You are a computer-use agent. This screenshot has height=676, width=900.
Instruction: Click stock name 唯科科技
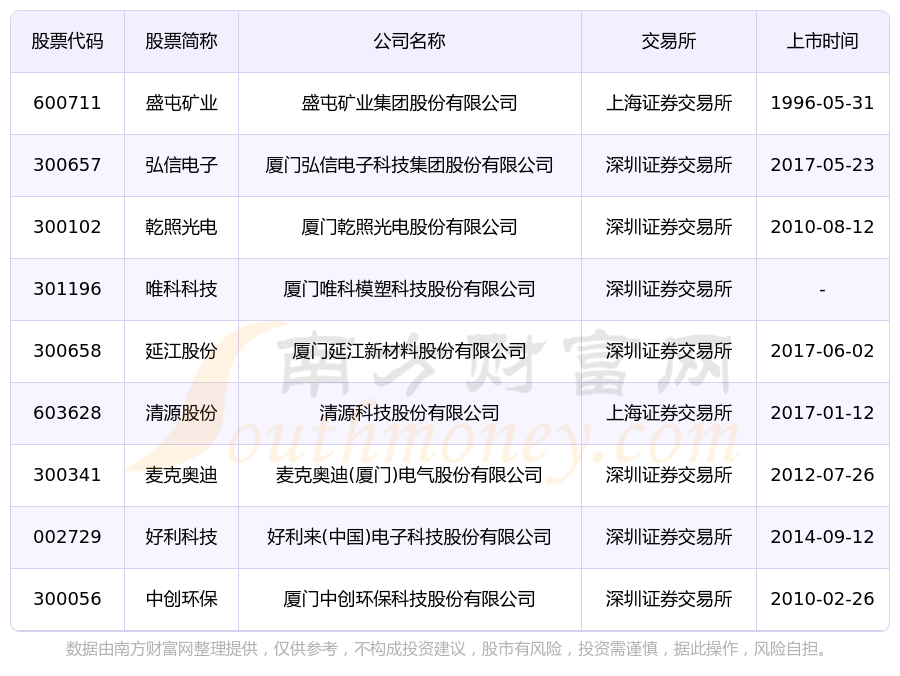click(181, 289)
